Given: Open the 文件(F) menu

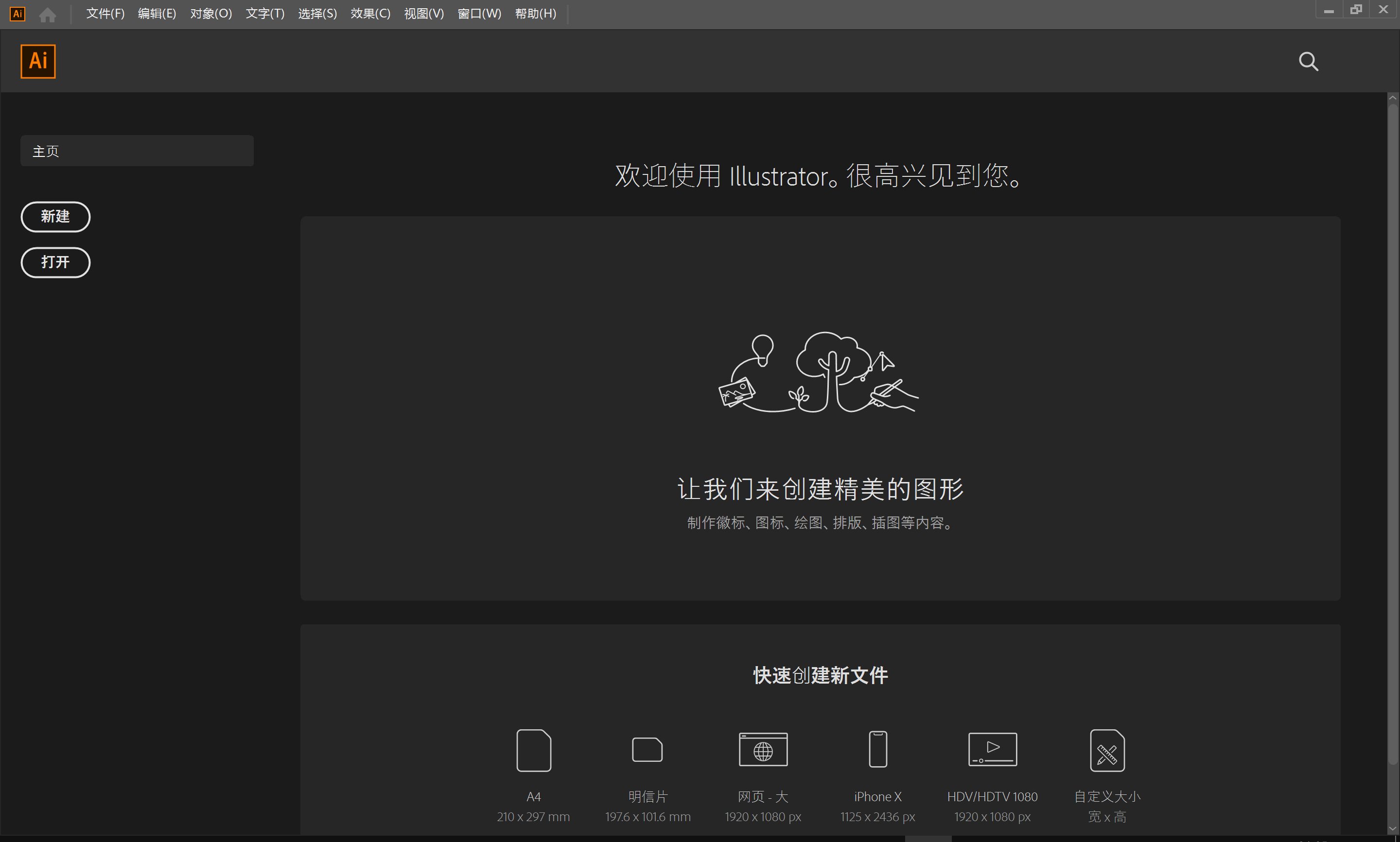Looking at the screenshot, I should pyautogui.click(x=105, y=14).
